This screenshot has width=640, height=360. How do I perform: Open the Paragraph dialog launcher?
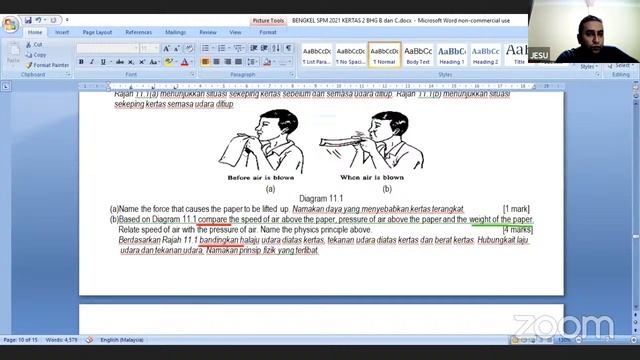tap(292, 75)
